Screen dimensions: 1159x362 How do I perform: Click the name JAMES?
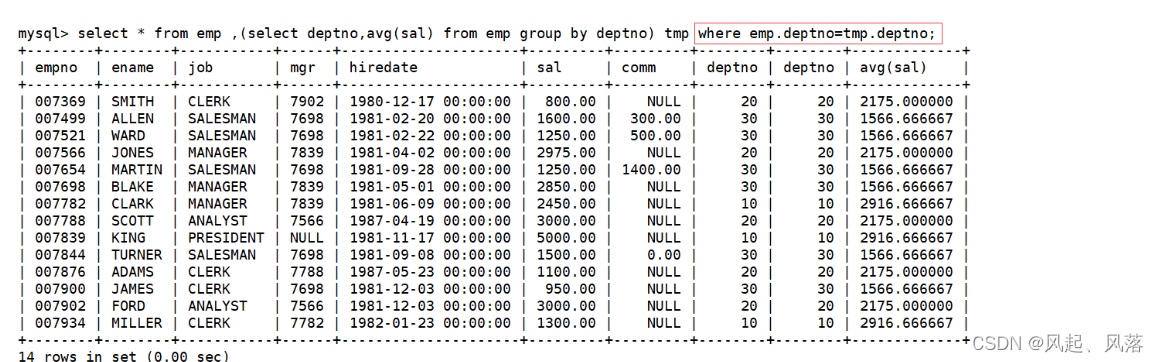(132, 289)
